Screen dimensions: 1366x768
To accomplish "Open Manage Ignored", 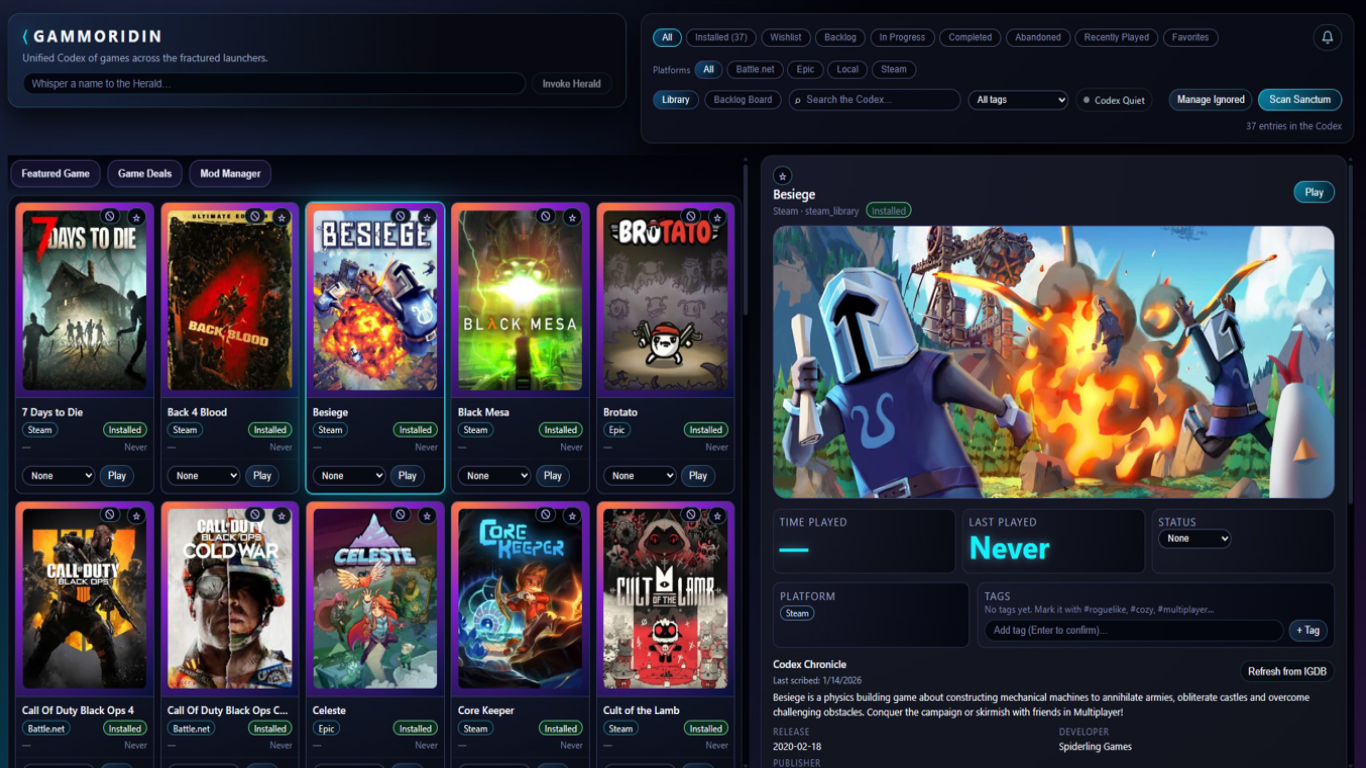I will click(x=1211, y=100).
